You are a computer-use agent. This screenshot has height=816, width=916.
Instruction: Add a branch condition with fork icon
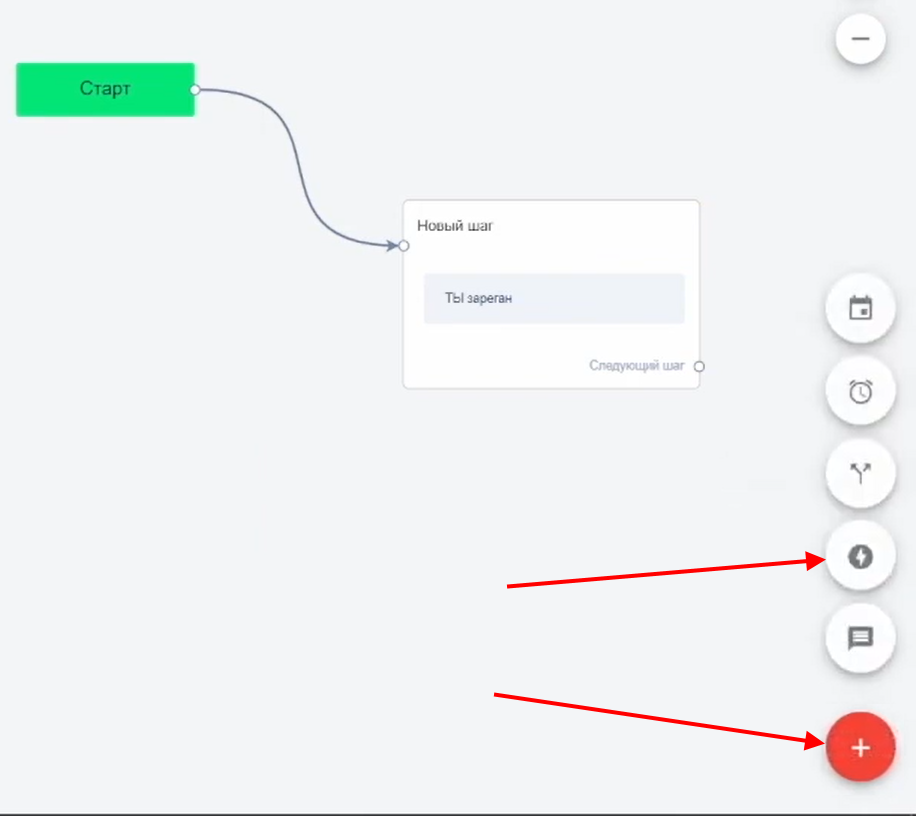point(860,473)
